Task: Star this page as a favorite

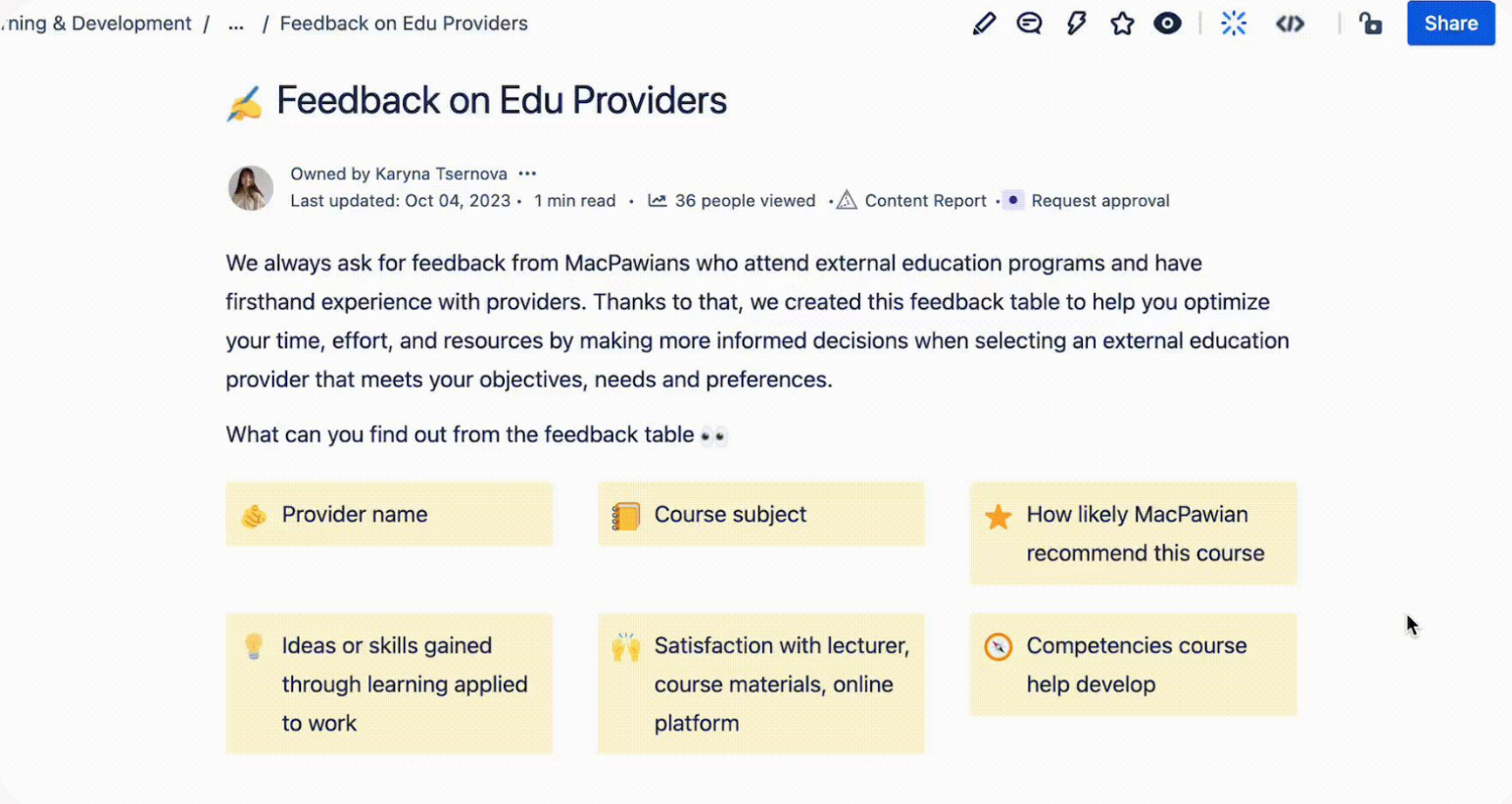Action: pos(1122,24)
